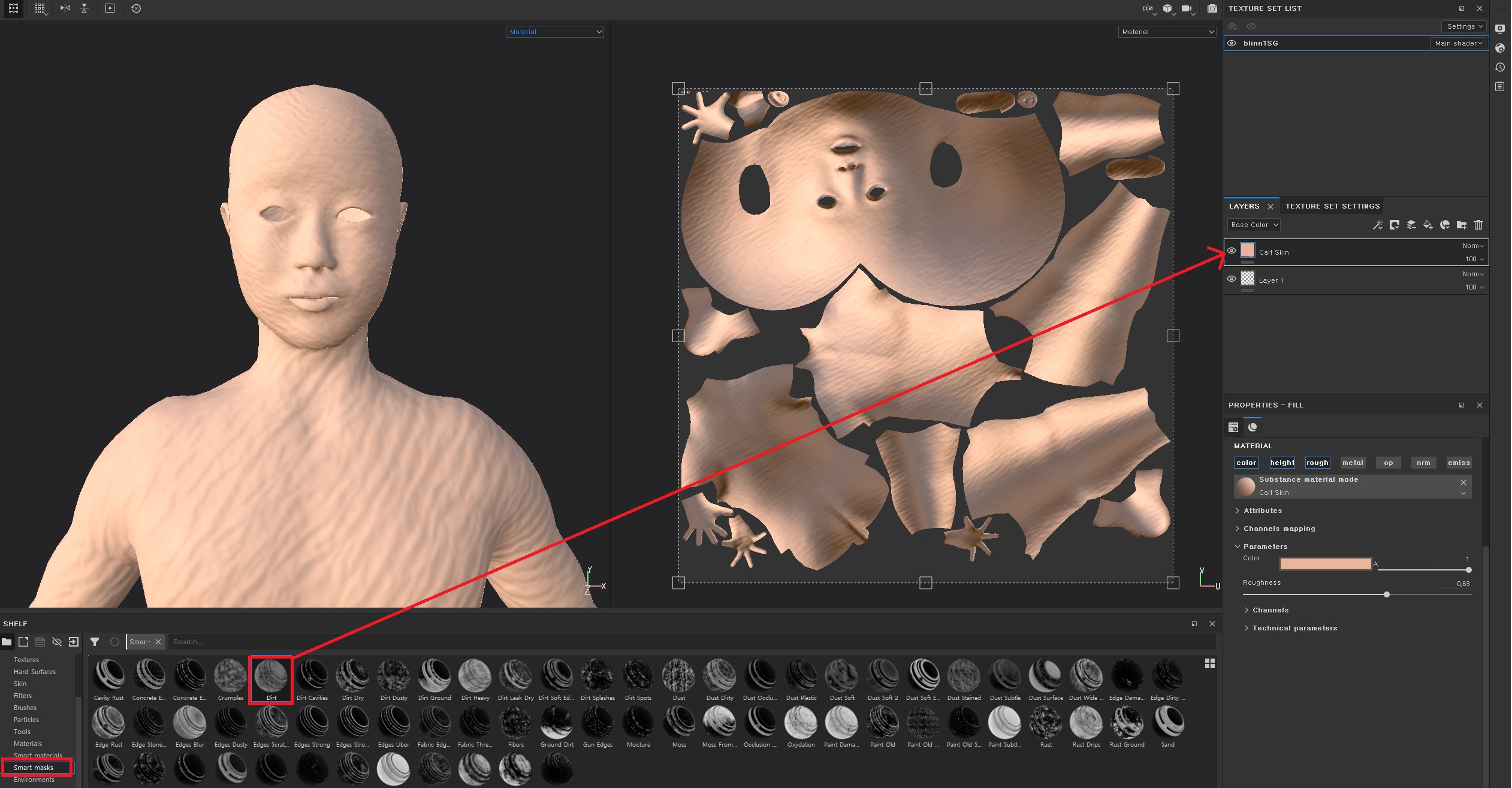The image size is (1512, 788).
Task: Click the screenshot camera icon in top toolbar
Action: [1212, 8]
